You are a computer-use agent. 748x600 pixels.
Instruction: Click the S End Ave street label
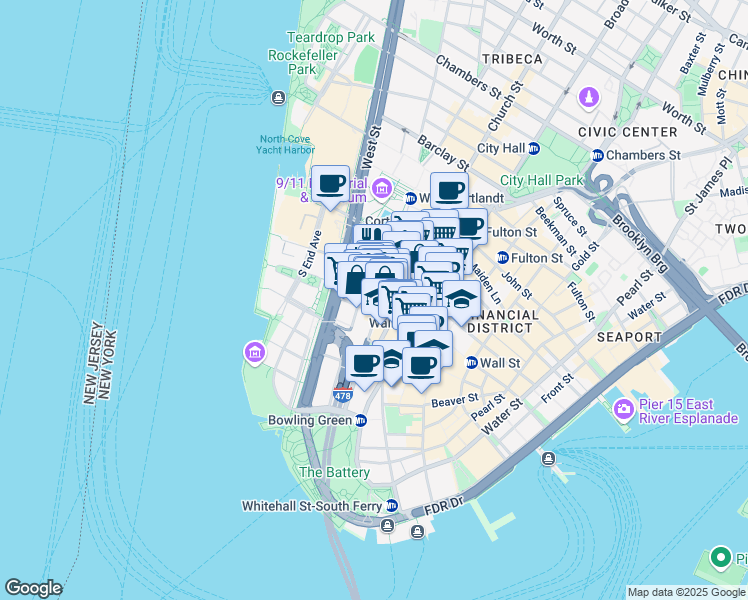click(310, 254)
